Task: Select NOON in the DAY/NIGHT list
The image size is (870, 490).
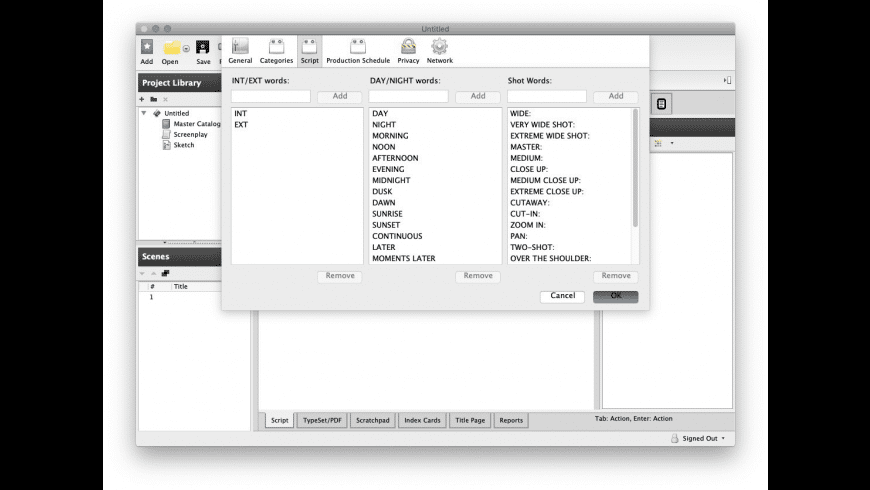Action: (x=383, y=147)
